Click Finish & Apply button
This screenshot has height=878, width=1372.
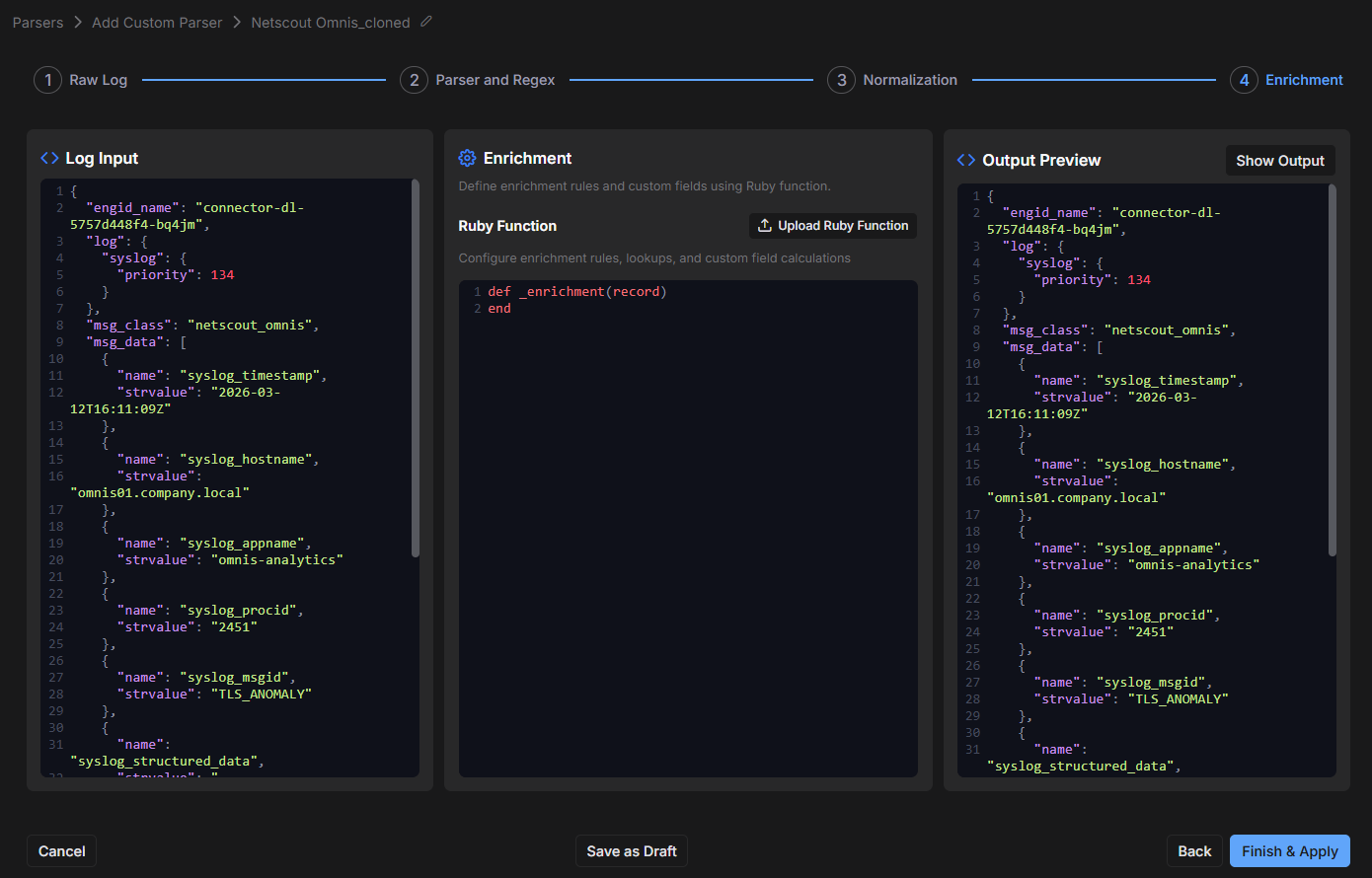click(x=1289, y=851)
